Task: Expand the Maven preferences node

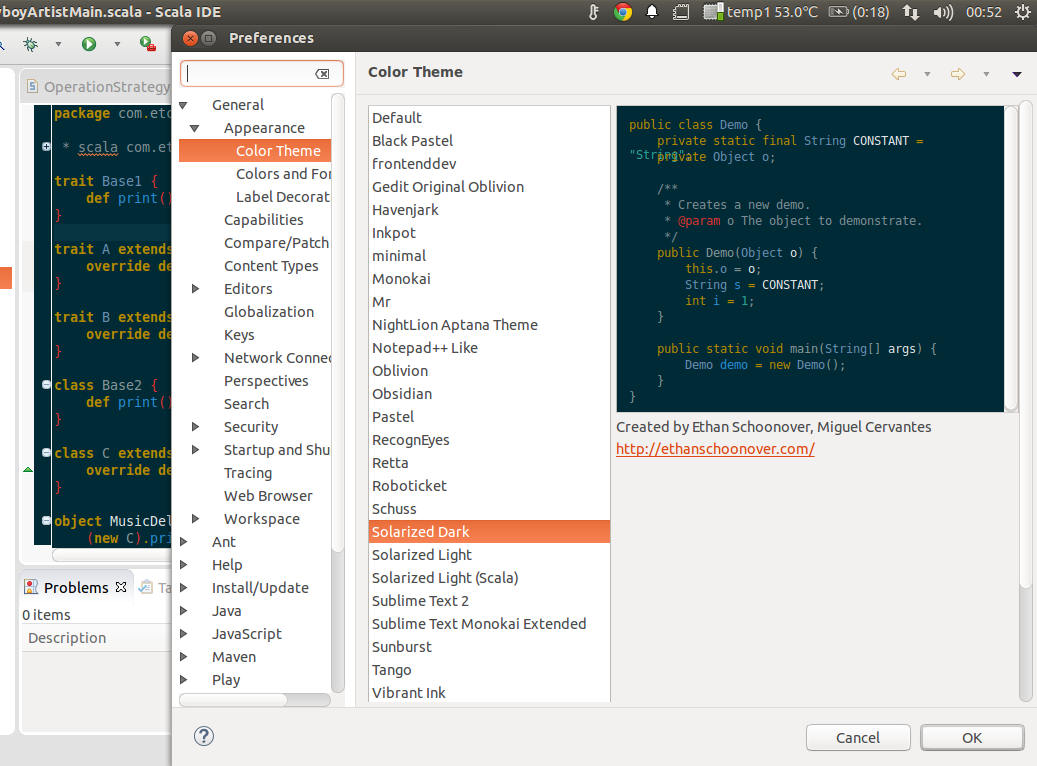Action: [x=184, y=657]
